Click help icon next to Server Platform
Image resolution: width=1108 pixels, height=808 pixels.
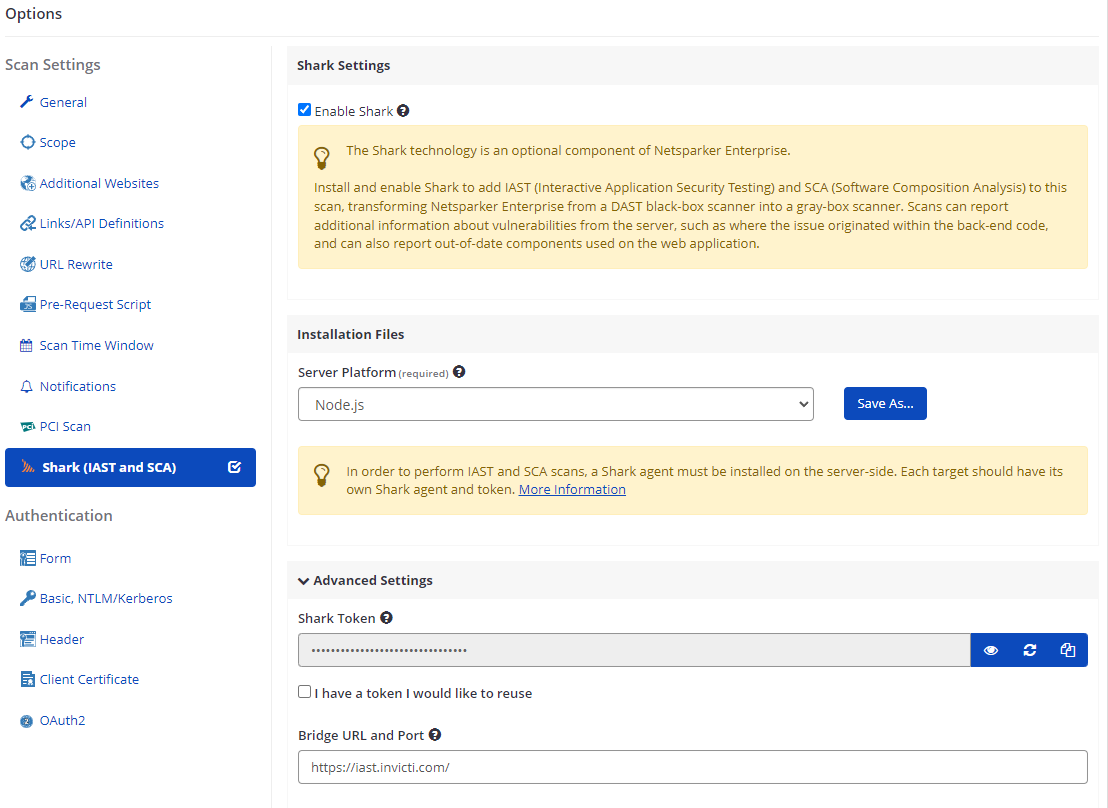459,372
